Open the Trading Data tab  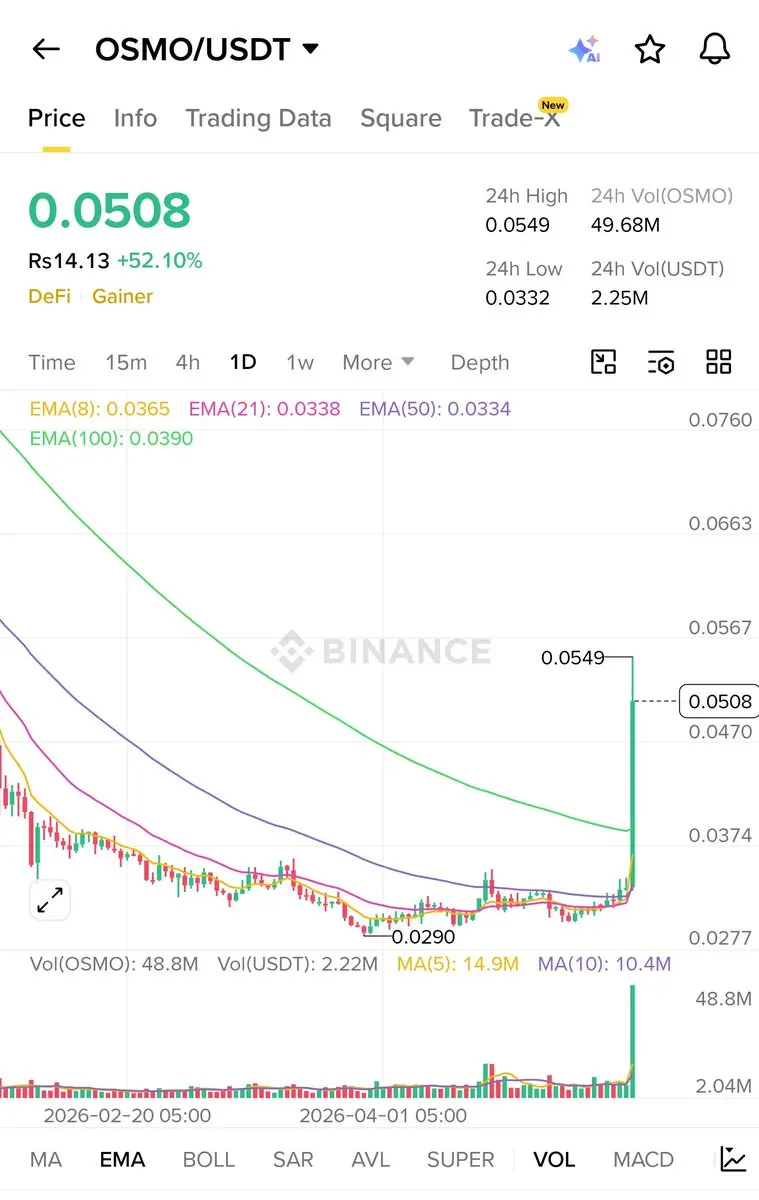(x=258, y=118)
